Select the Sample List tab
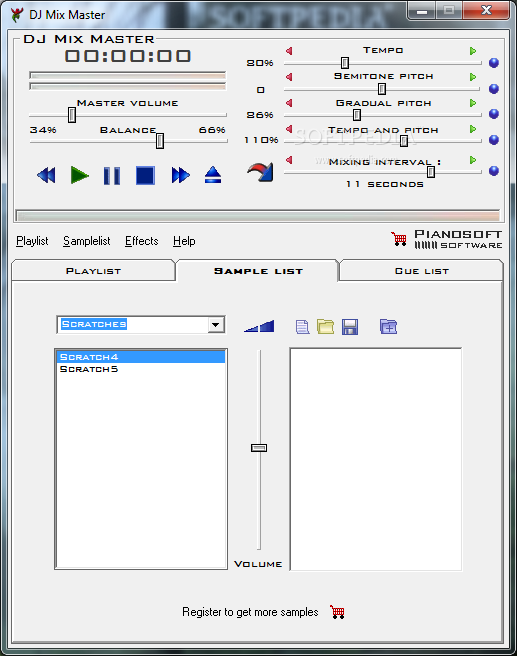Image resolution: width=517 pixels, height=656 pixels. [258, 271]
